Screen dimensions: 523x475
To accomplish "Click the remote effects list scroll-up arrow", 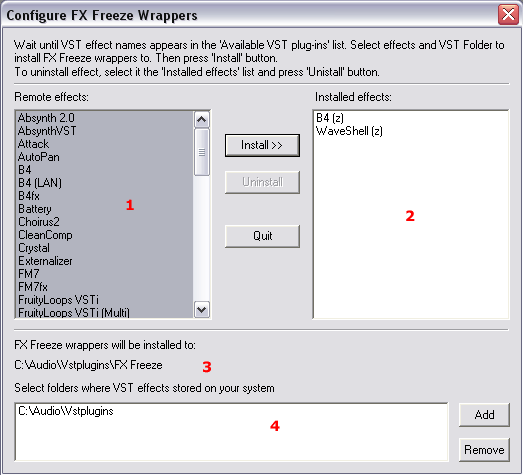I will (201, 119).
